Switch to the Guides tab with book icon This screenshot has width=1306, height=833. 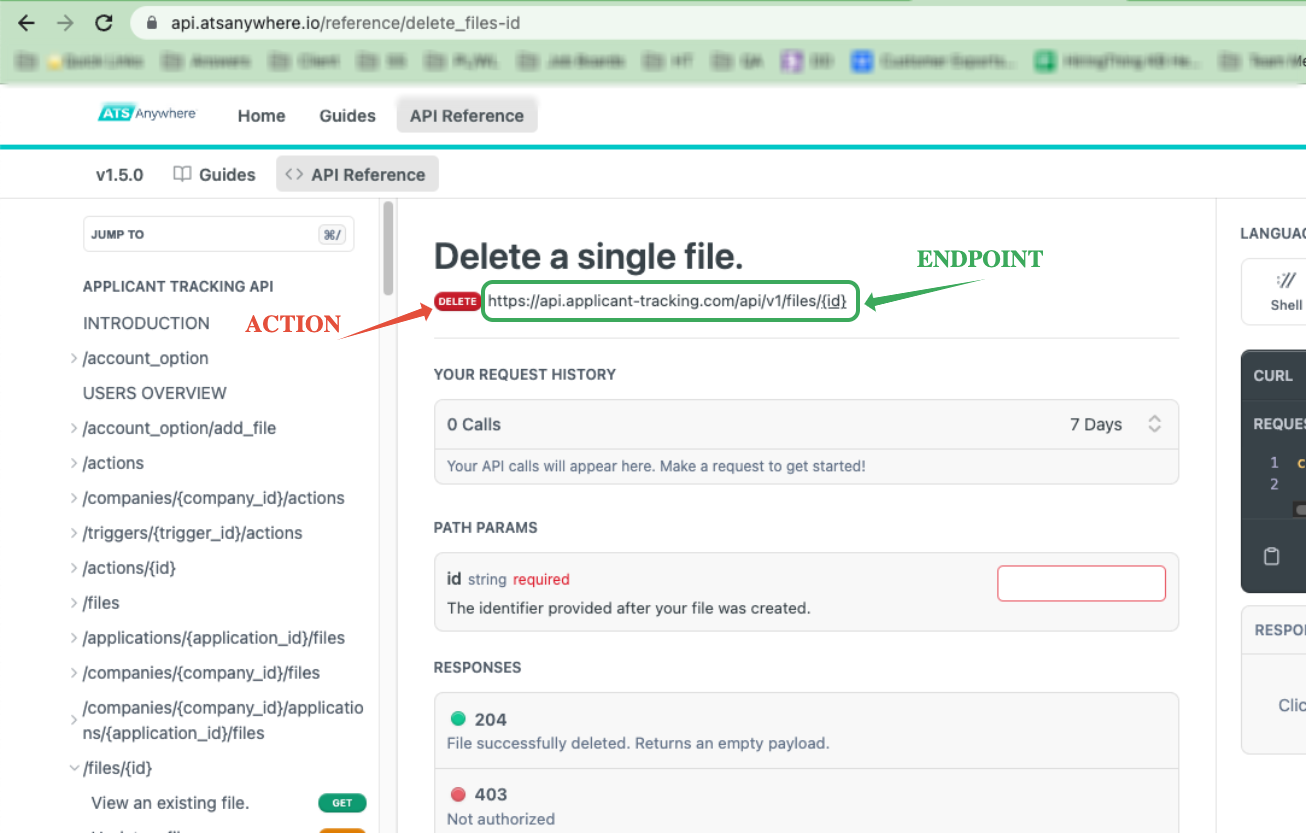(x=214, y=174)
